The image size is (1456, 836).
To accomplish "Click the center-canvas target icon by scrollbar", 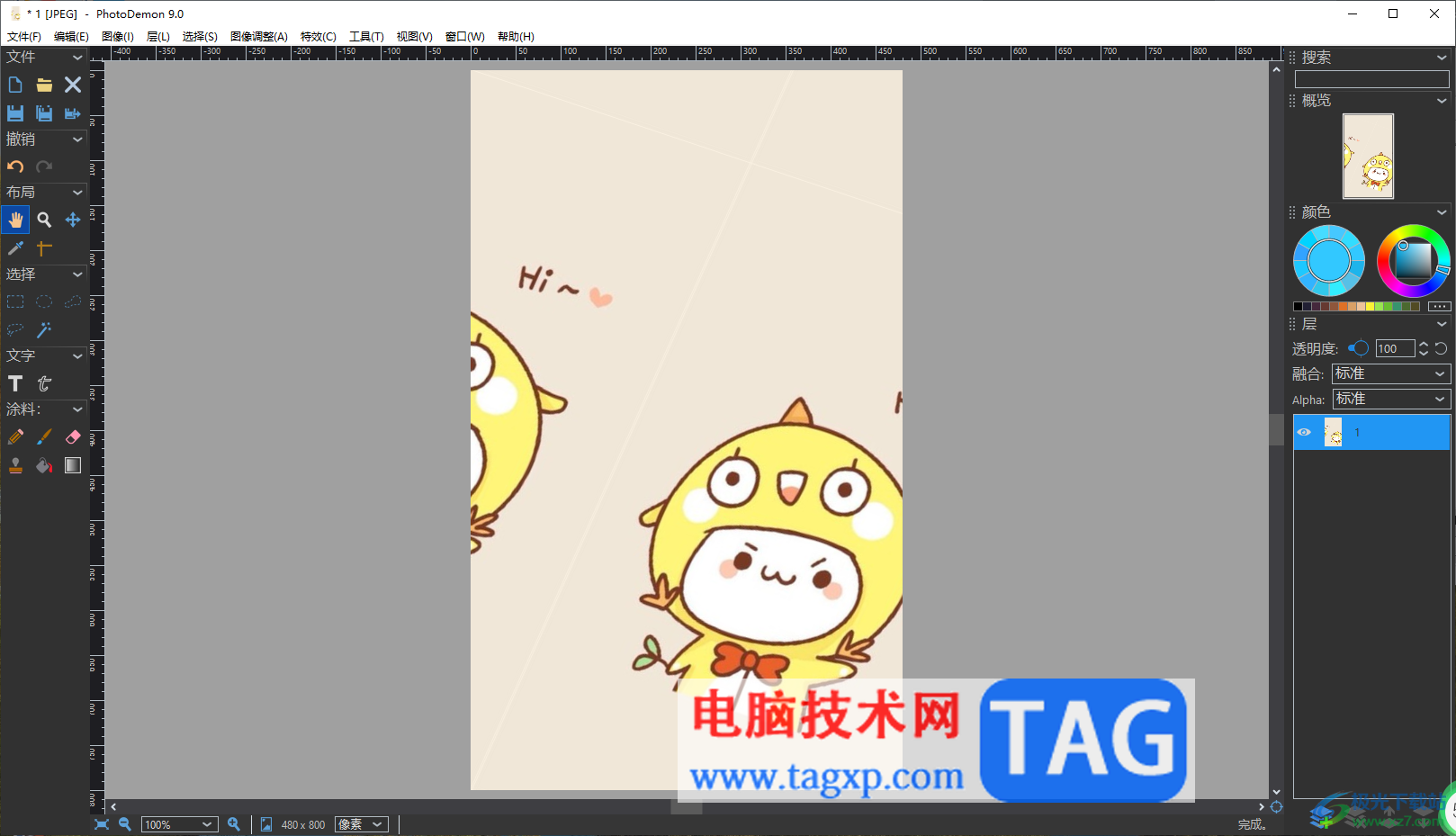I will pyautogui.click(x=1276, y=807).
